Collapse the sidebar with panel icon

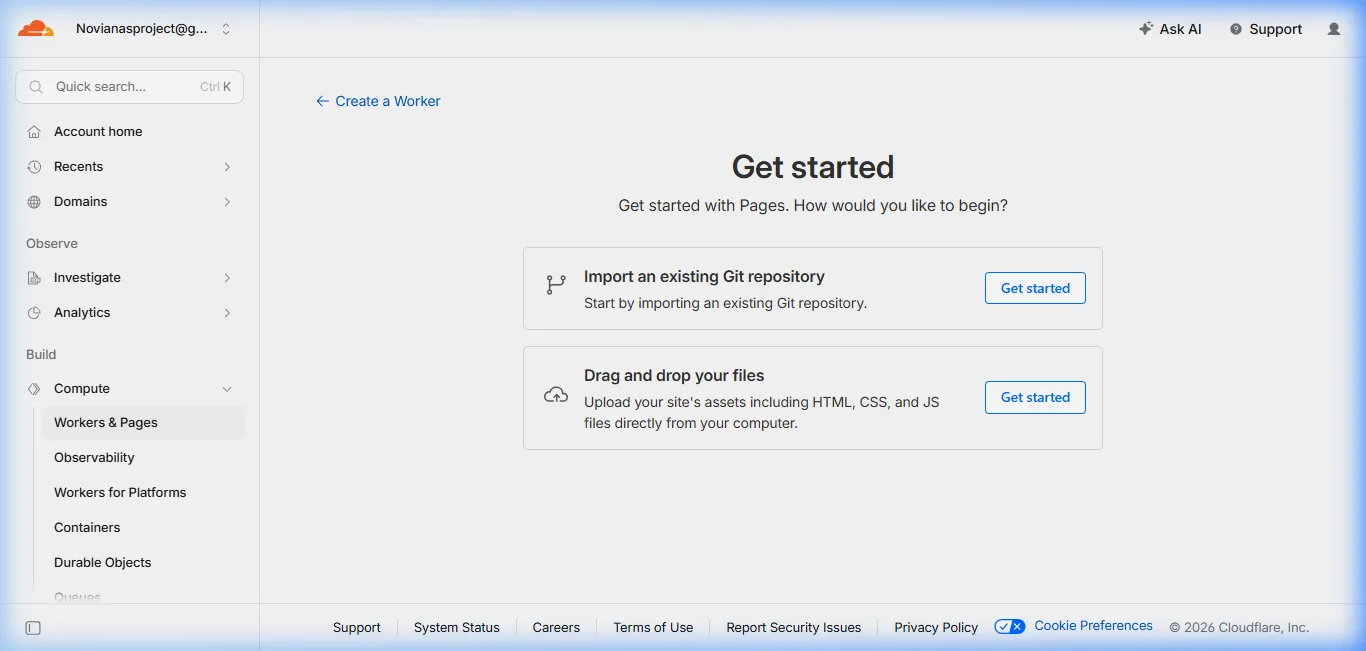point(33,628)
